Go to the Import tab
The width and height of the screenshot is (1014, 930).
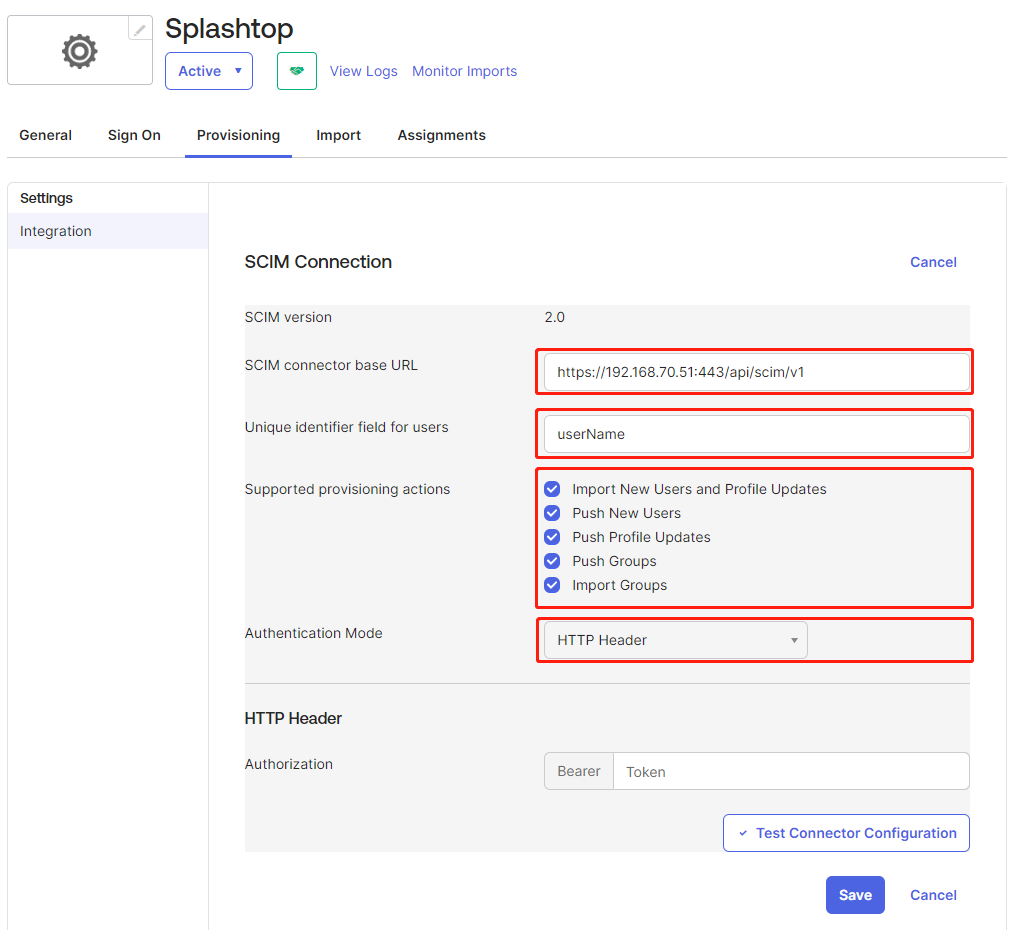[x=338, y=135]
